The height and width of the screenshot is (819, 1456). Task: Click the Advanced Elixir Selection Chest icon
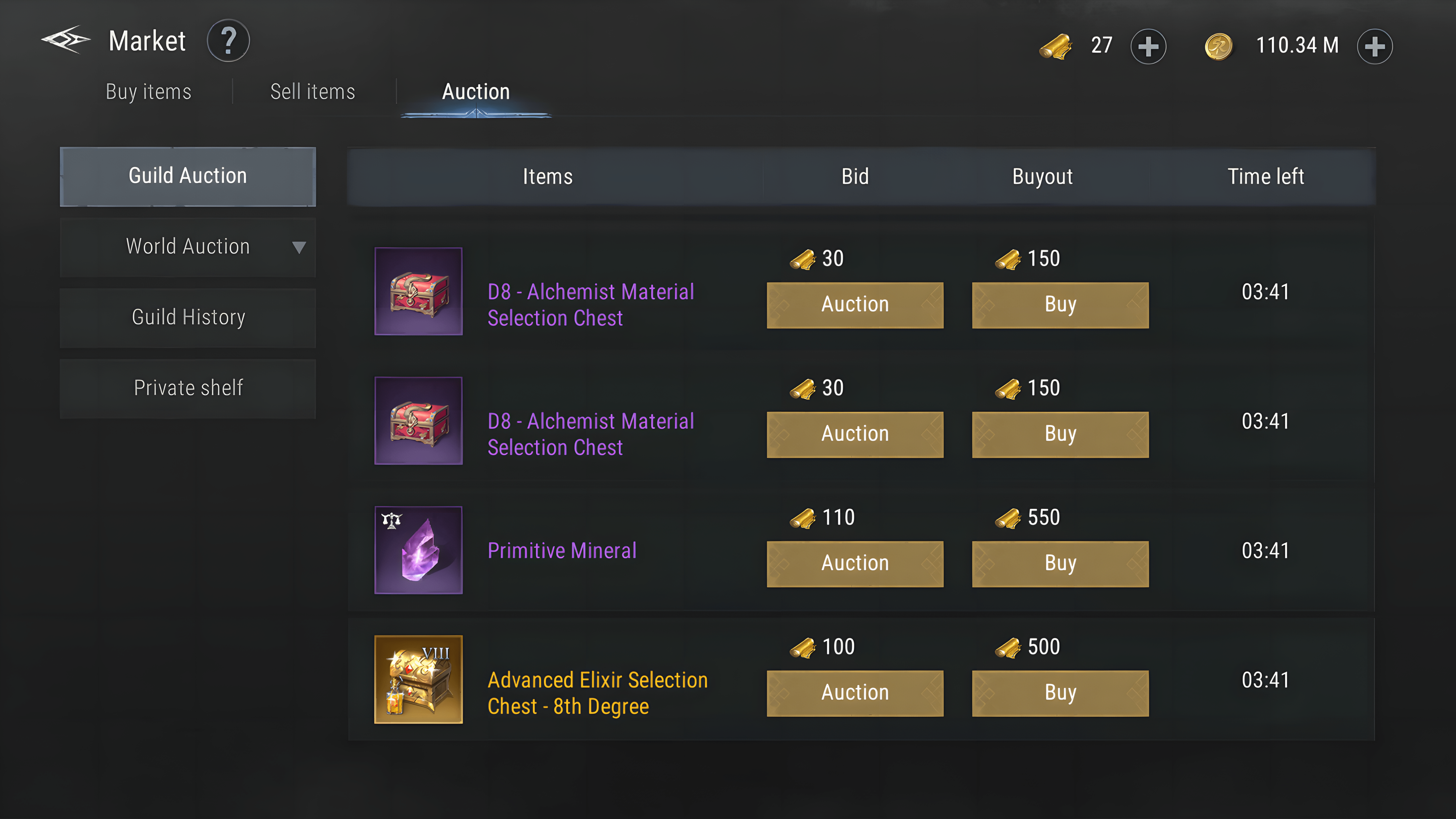pos(418,679)
